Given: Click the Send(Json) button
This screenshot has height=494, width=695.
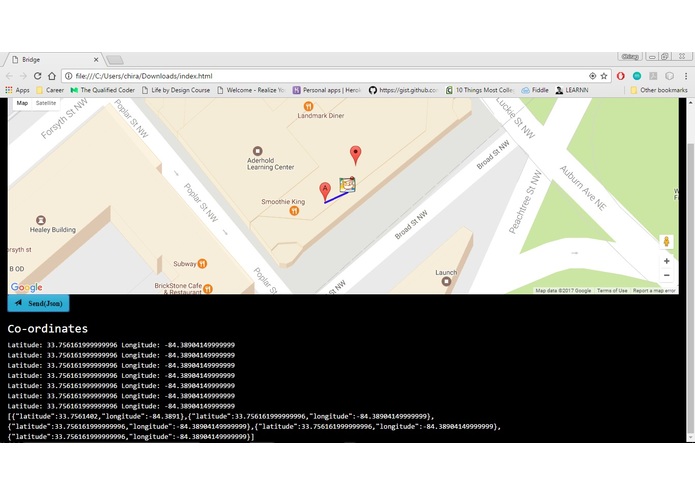Looking at the screenshot, I should click(x=39, y=303).
